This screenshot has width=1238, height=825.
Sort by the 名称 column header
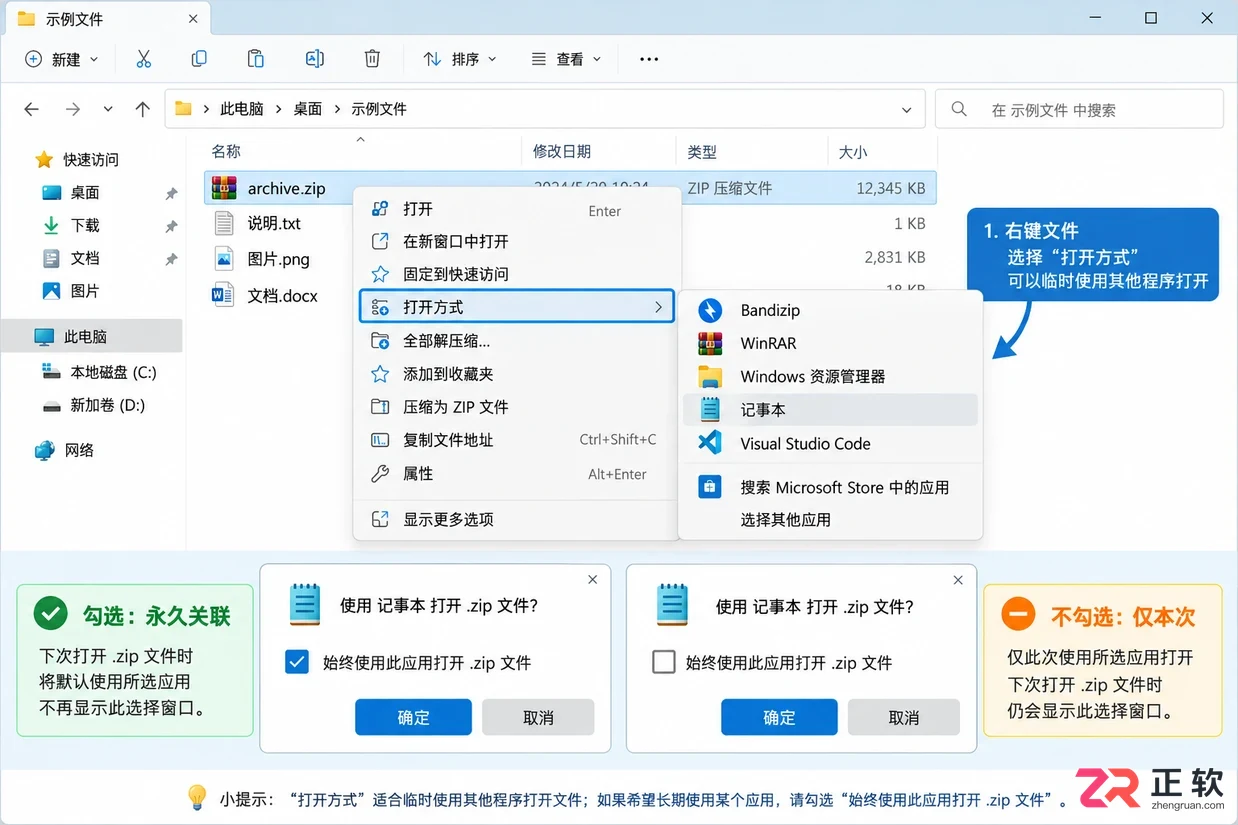pos(226,151)
